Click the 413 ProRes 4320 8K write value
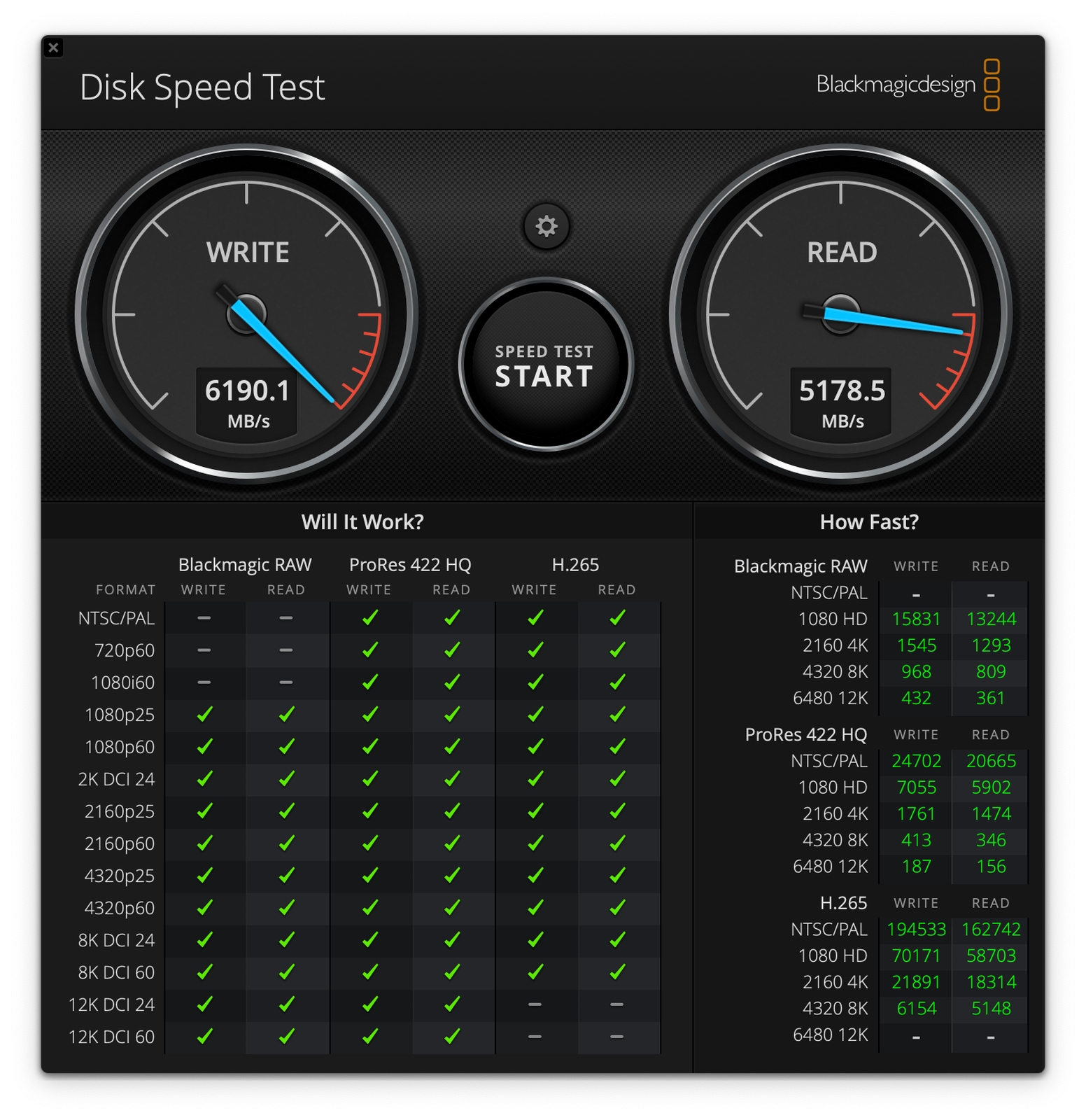 (916, 840)
